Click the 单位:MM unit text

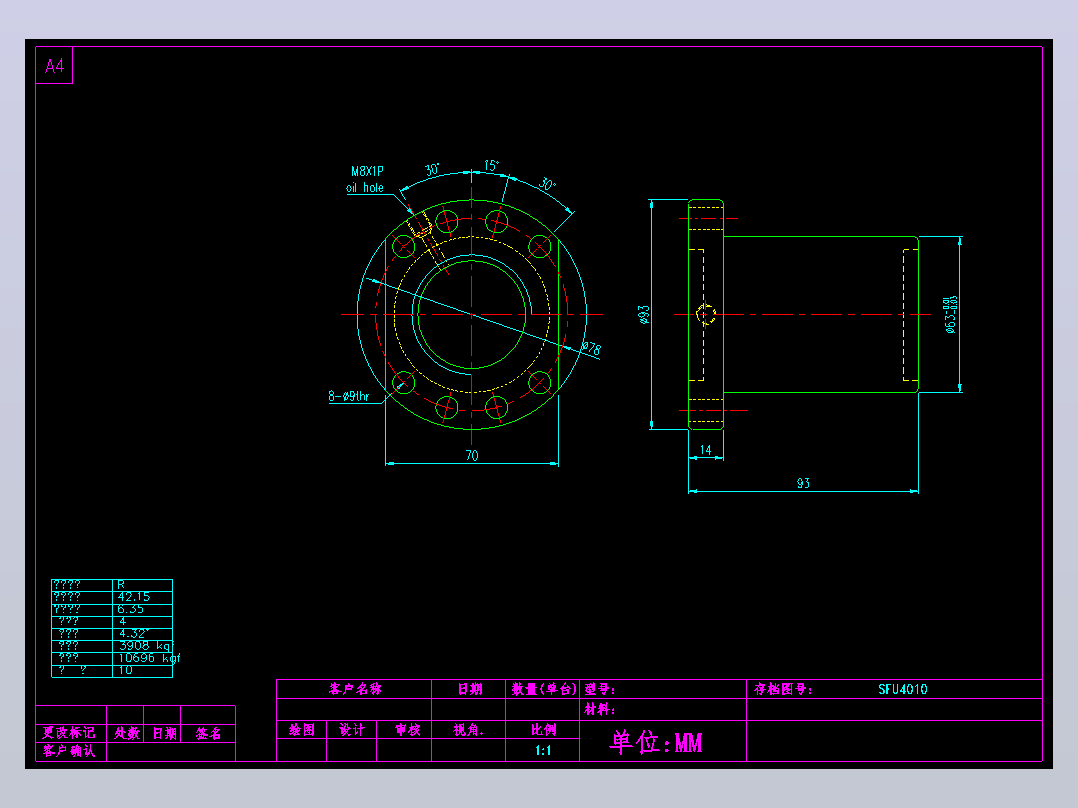coord(656,742)
